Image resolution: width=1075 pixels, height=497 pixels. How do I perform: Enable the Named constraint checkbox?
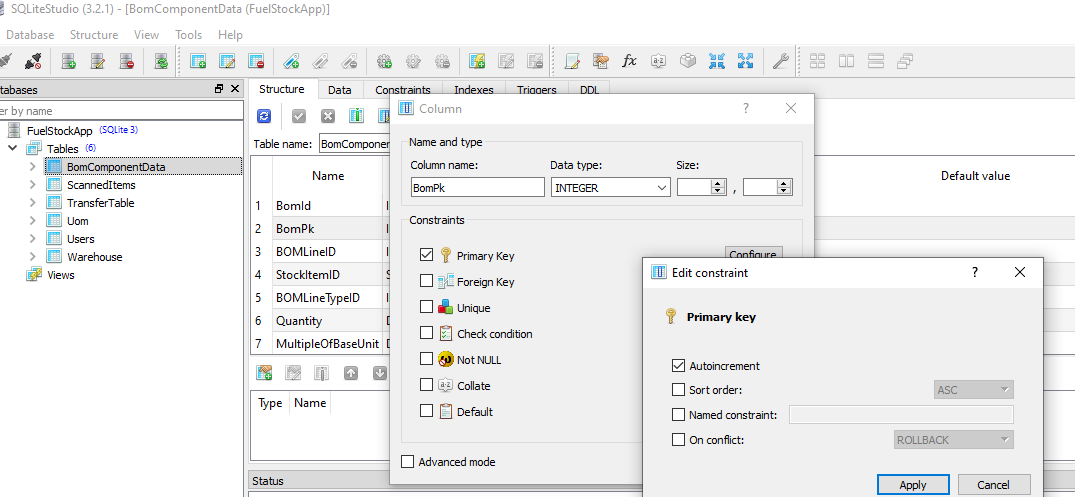pos(678,415)
